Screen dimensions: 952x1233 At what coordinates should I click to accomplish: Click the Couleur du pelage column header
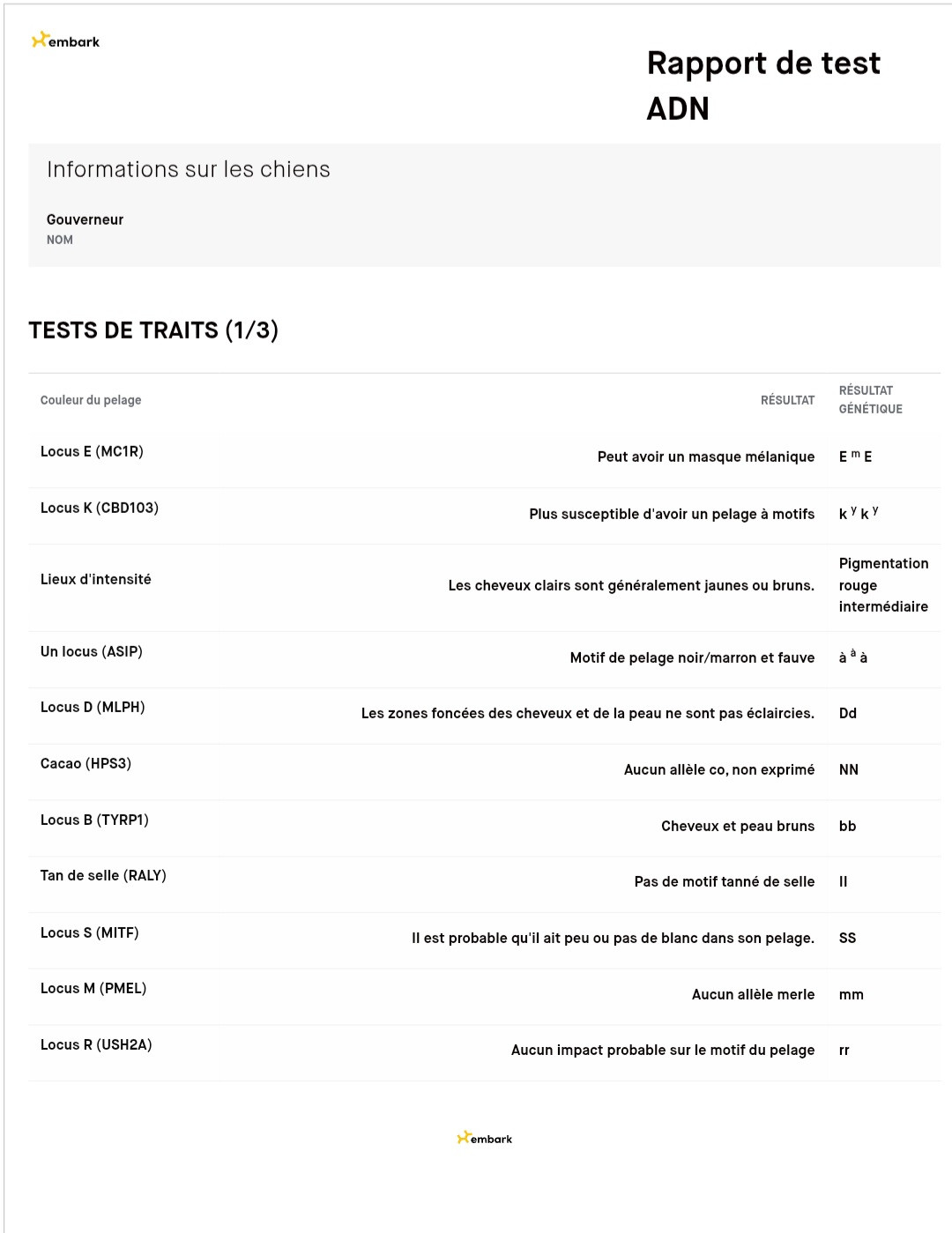91,400
